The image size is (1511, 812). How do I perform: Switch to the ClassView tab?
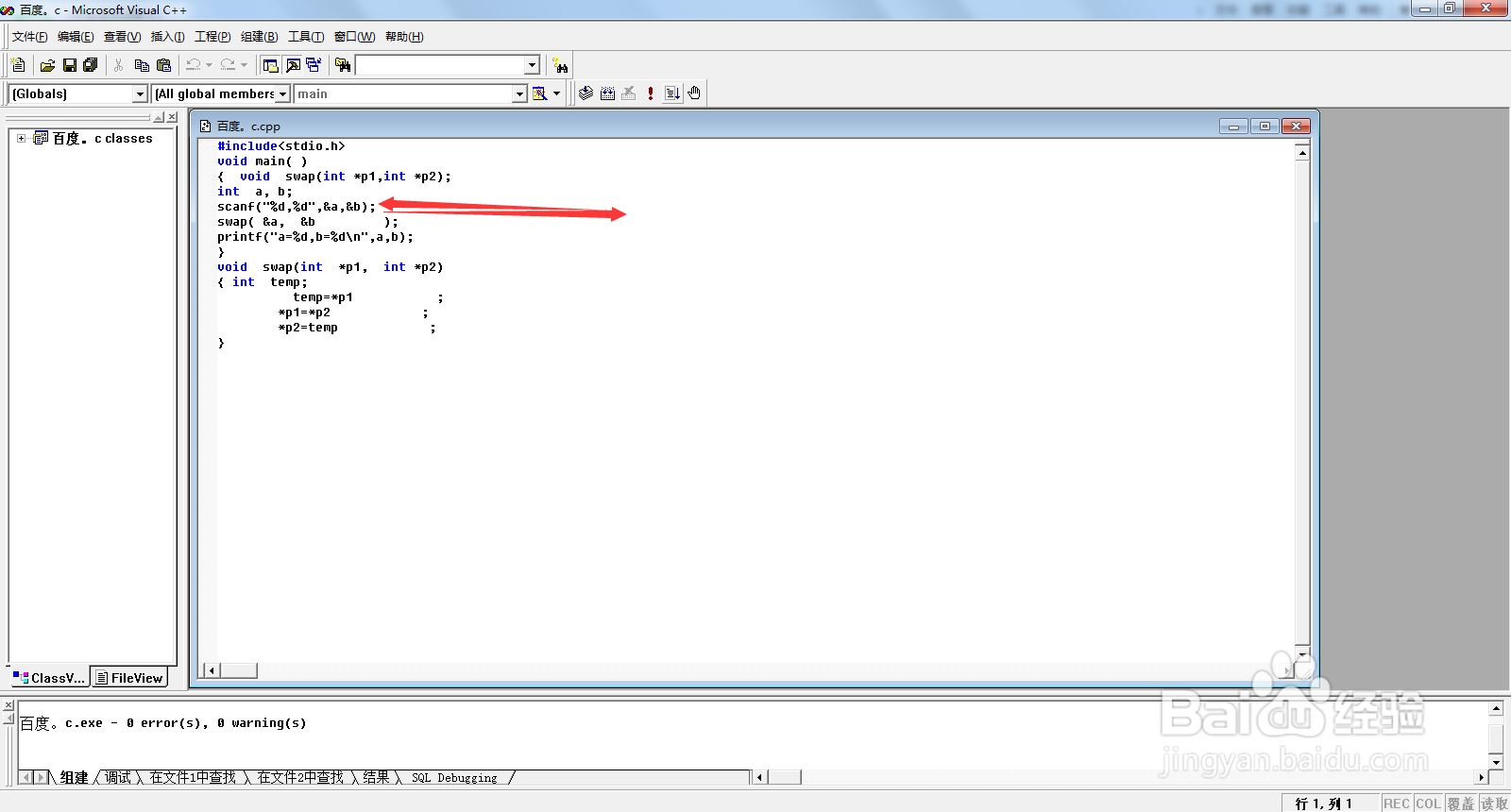coord(49,677)
